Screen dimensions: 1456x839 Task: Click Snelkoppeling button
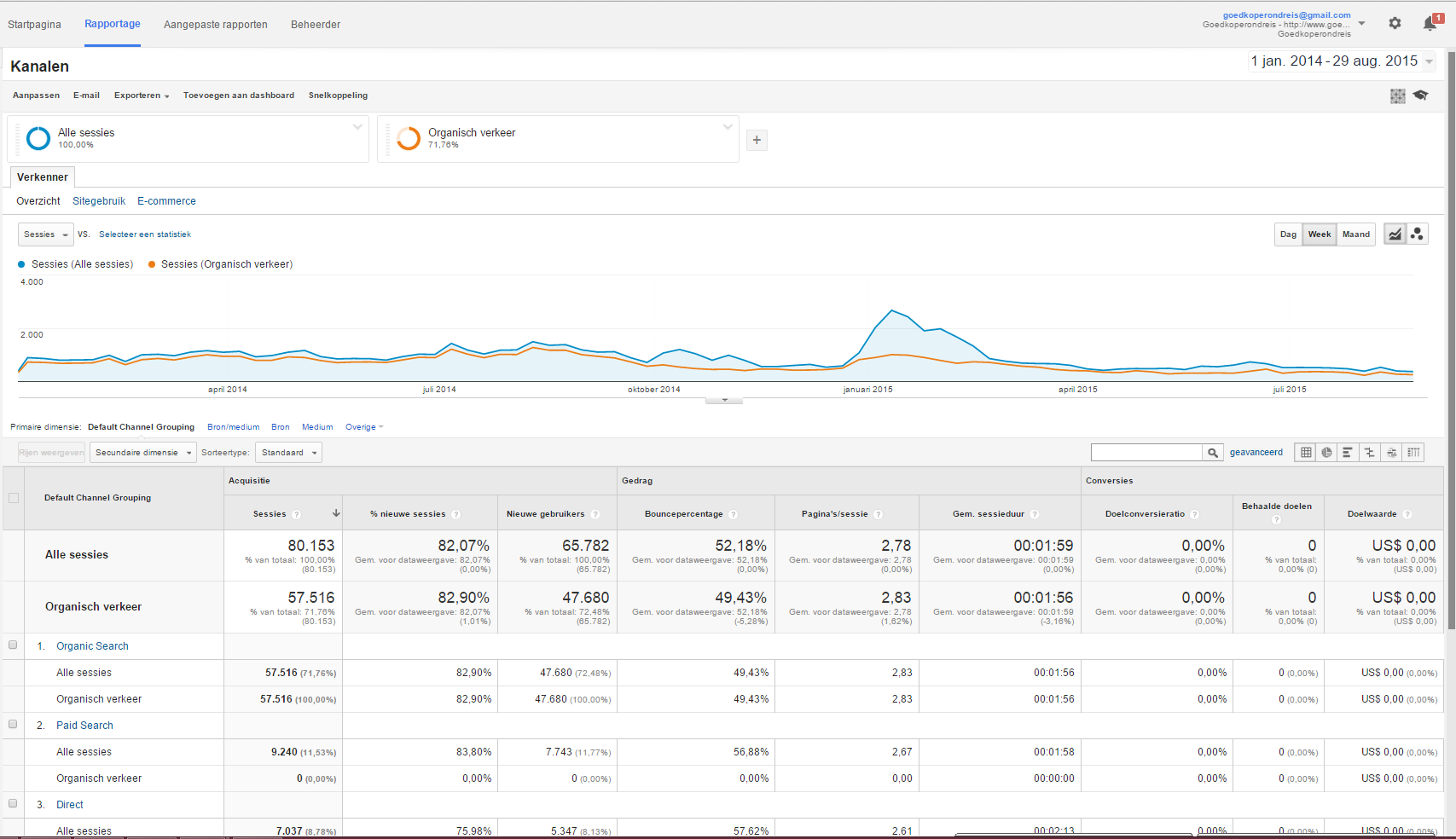[x=338, y=95]
